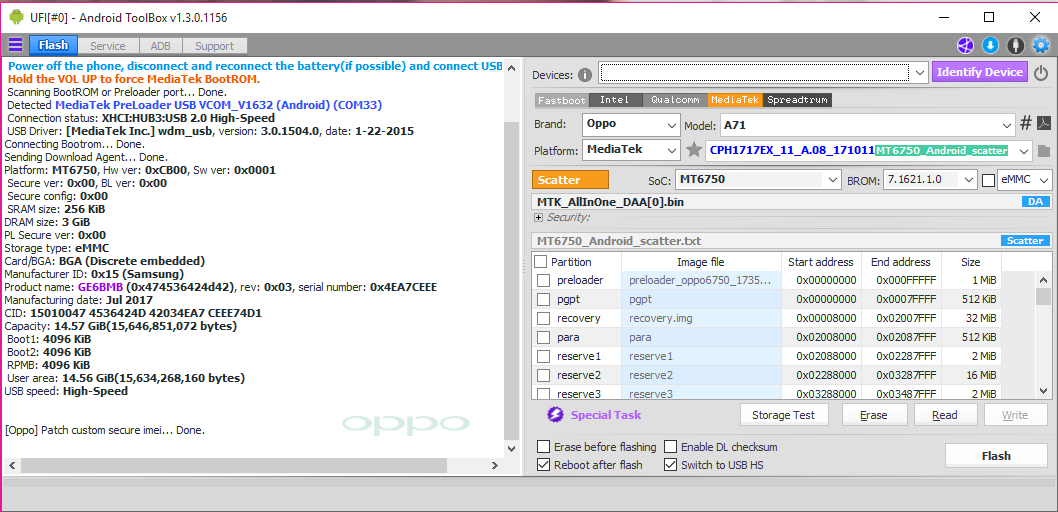Select the Fastboot chipset tab
Screen dimensions: 1058x512
click(562, 100)
